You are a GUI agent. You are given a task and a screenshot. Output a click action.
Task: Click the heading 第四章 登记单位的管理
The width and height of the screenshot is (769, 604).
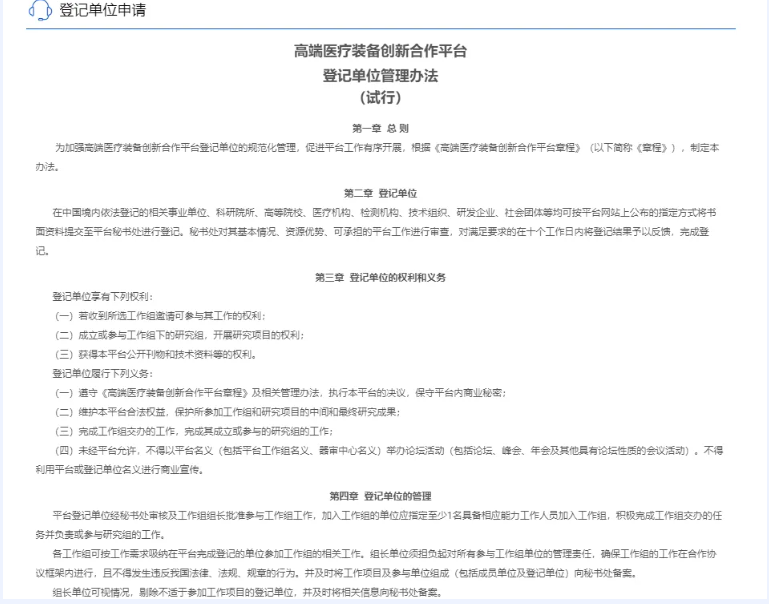pos(380,496)
